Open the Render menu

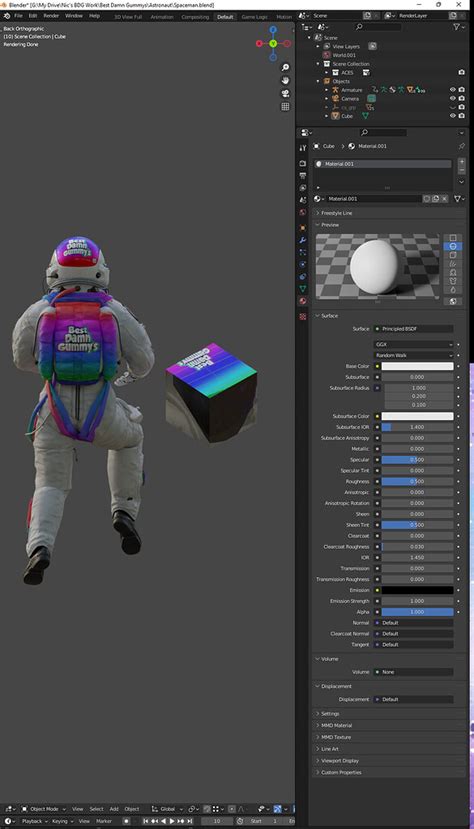coord(51,16)
